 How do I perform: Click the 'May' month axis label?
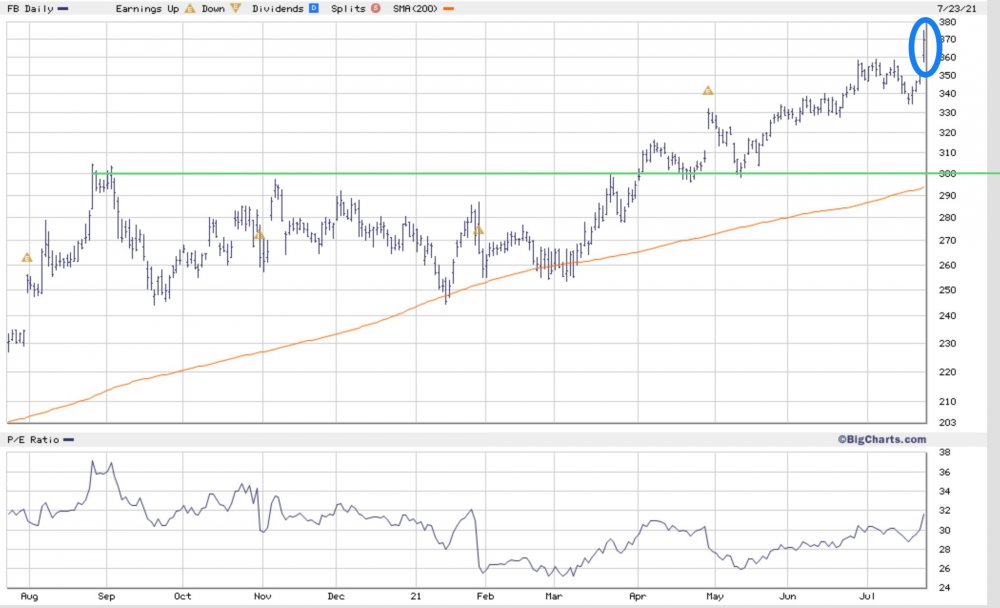(715, 596)
